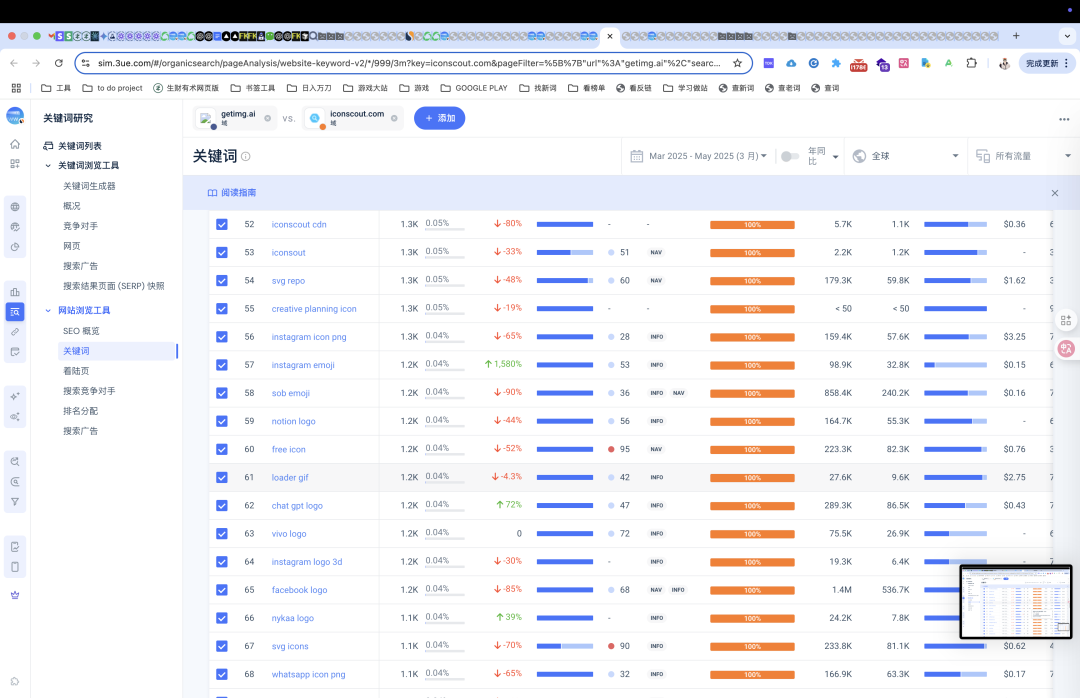This screenshot has height=698, width=1080.
Task: Uncheck the row 67 svg icons checkbox
Action: [x=222, y=646]
